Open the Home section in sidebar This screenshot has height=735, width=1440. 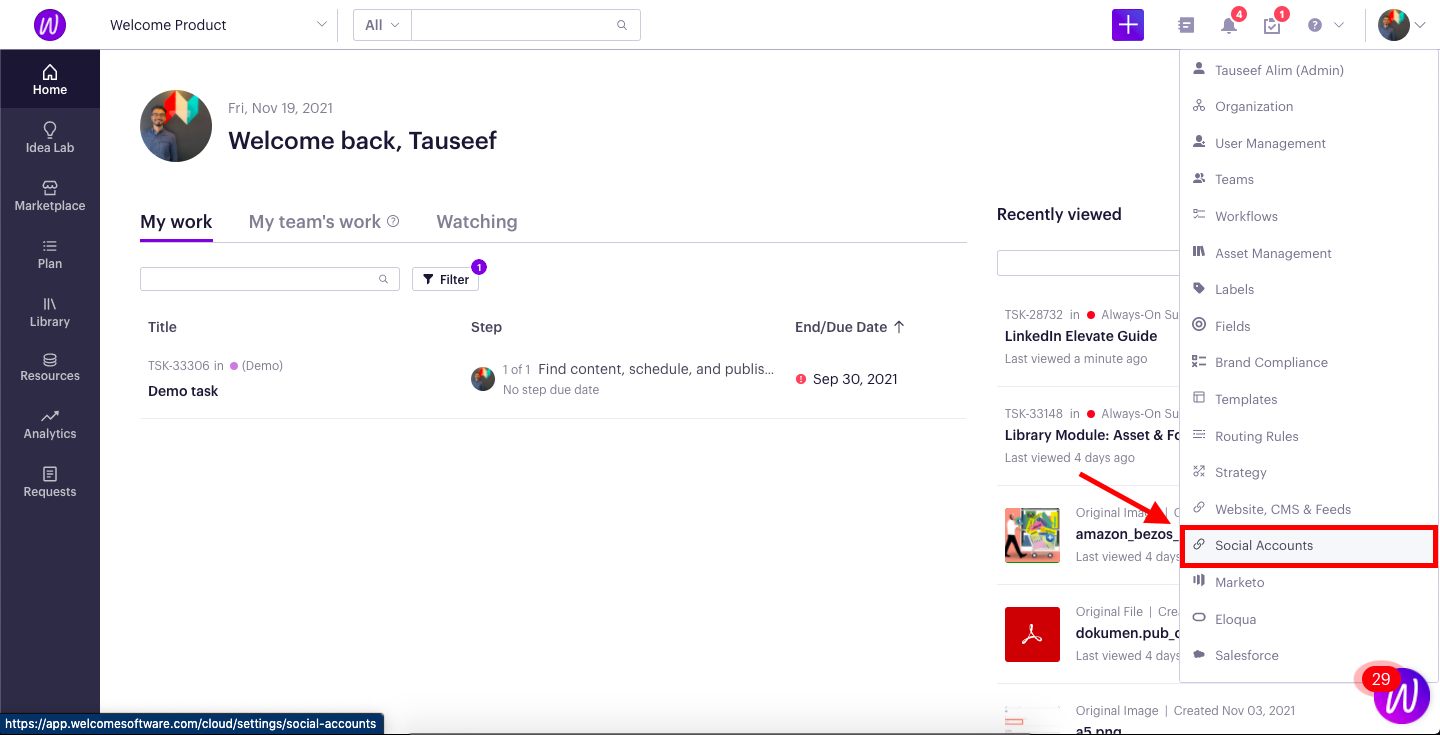click(x=50, y=80)
